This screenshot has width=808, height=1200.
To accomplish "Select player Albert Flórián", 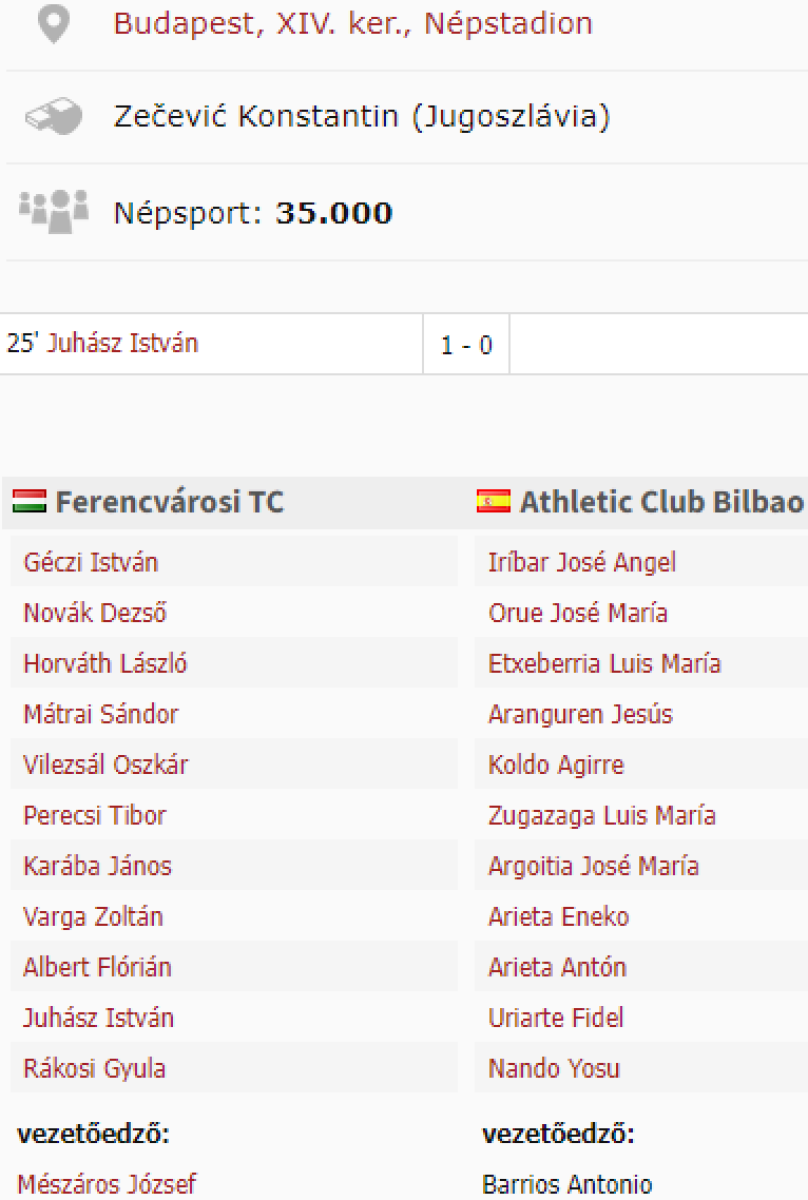I will [x=97, y=967].
